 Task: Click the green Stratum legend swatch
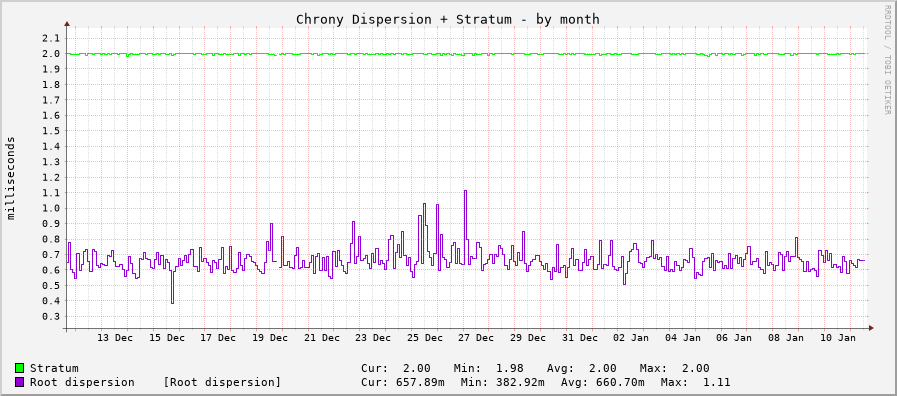(x=19, y=368)
